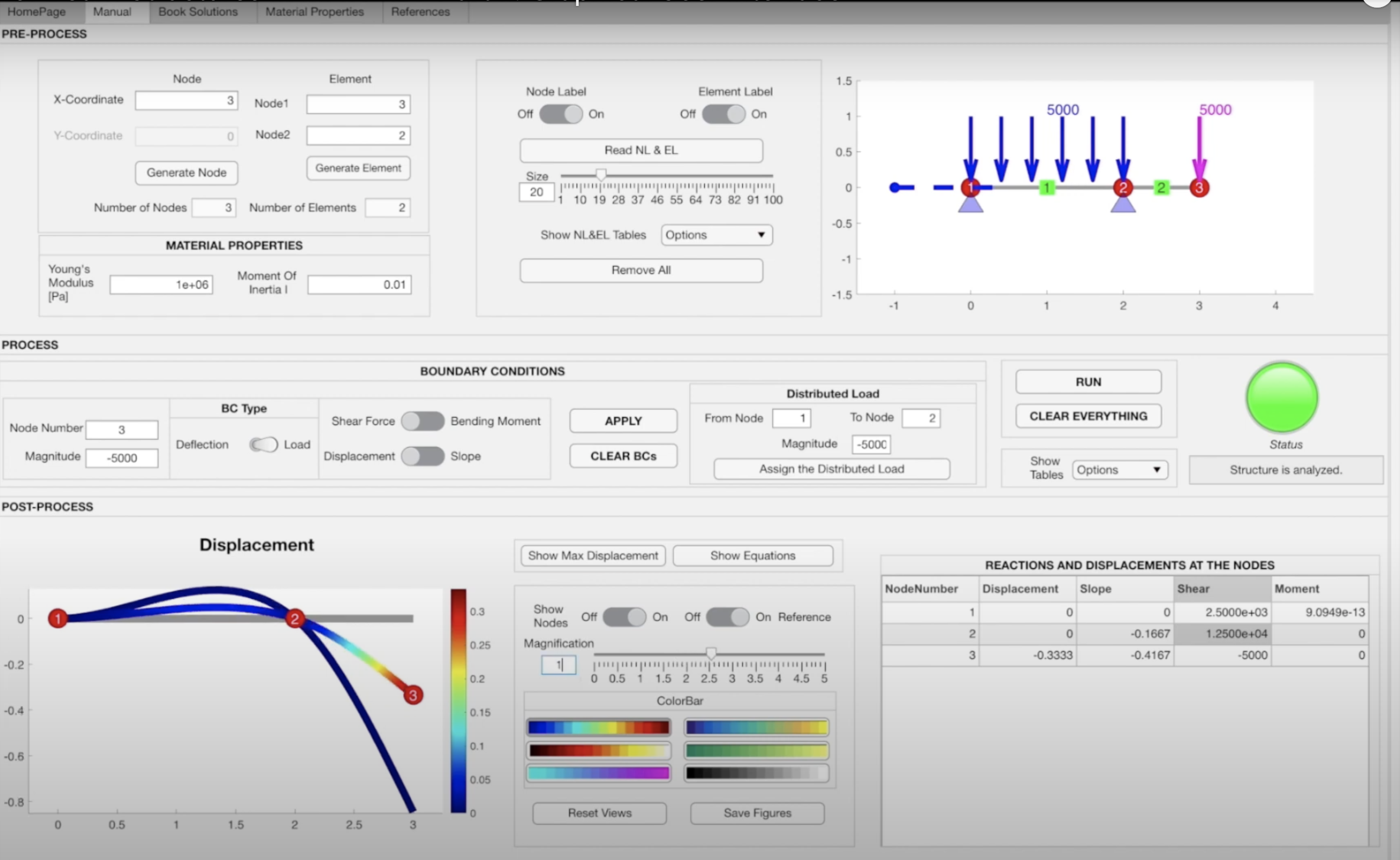Adjust the Magnification slider handle
This screenshot has height=860, width=1400.
[x=712, y=654]
